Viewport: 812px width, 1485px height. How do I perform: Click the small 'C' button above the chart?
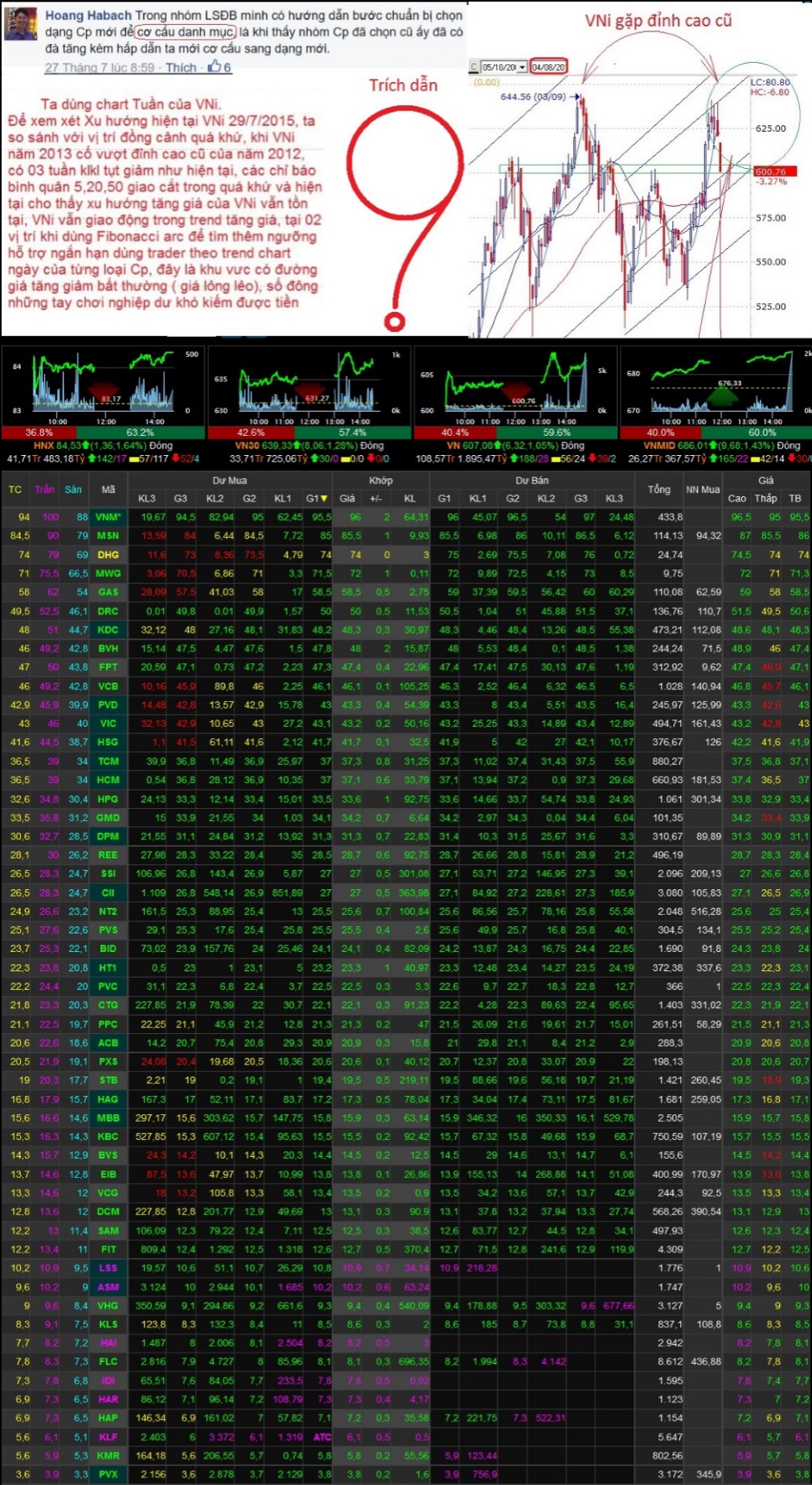(474, 67)
